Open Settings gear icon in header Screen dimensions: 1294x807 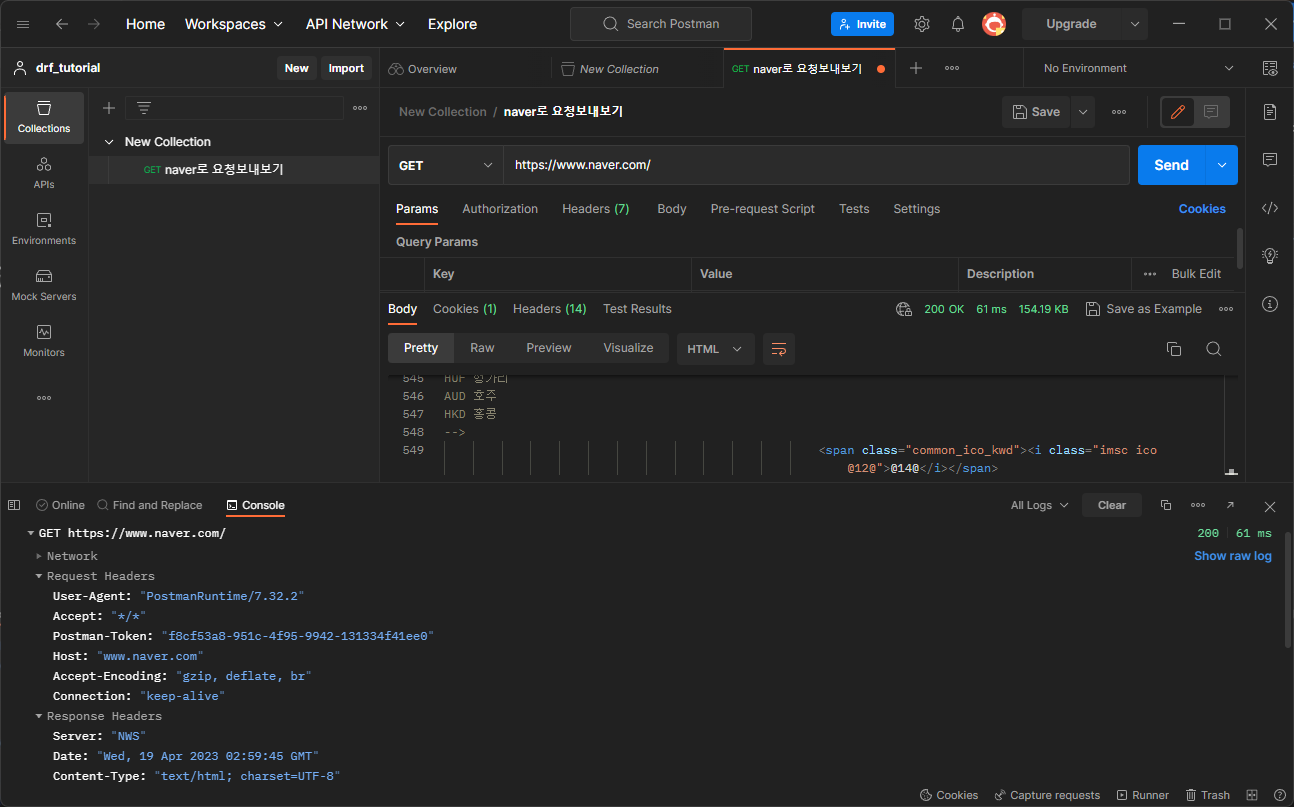pos(922,24)
